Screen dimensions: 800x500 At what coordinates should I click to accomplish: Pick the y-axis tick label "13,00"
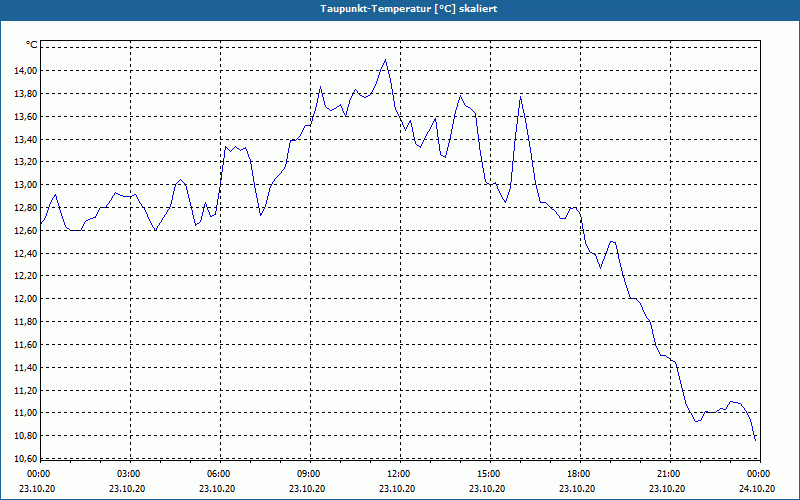(x=26, y=185)
